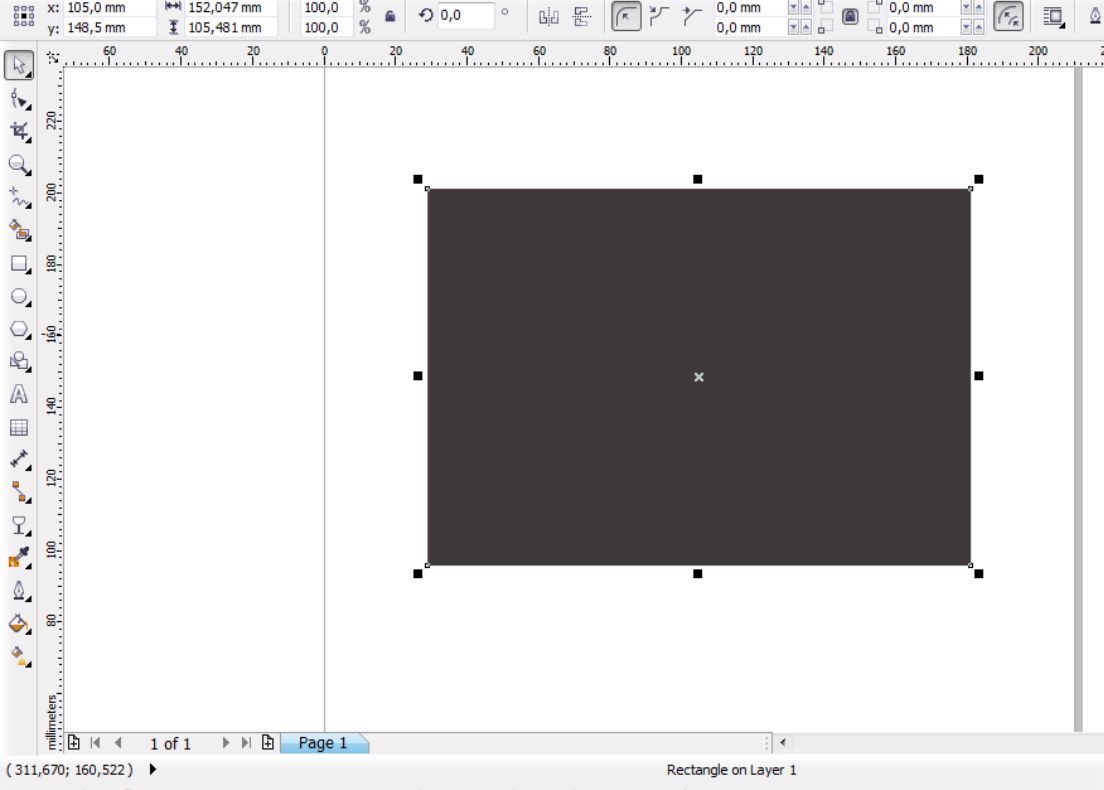The height and width of the screenshot is (790, 1104).
Task: Go to the previous page
Action: [118, 743]
